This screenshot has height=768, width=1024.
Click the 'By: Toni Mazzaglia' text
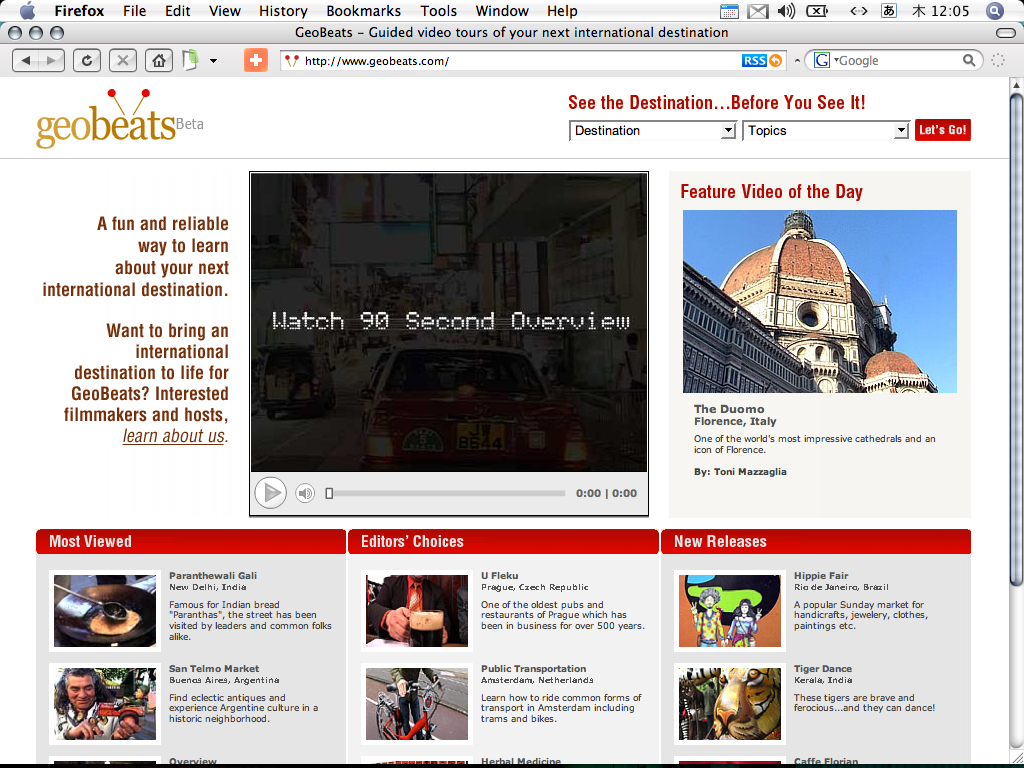click(x=740, y=472)
